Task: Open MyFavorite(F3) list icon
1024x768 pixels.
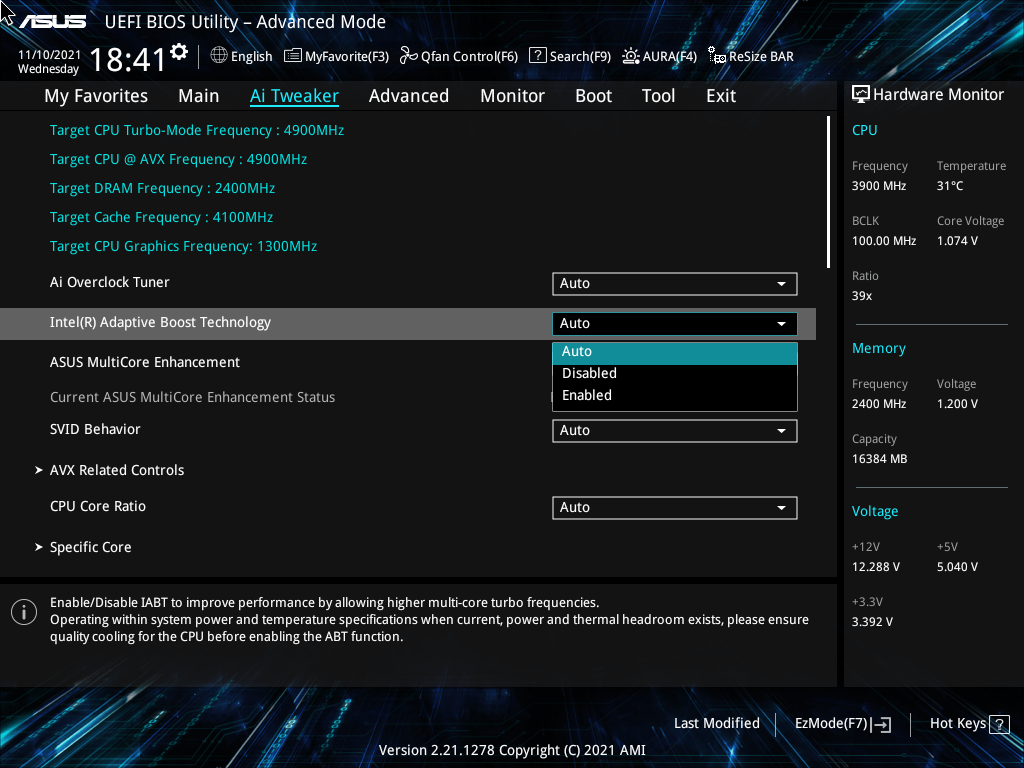Action: 293,56
